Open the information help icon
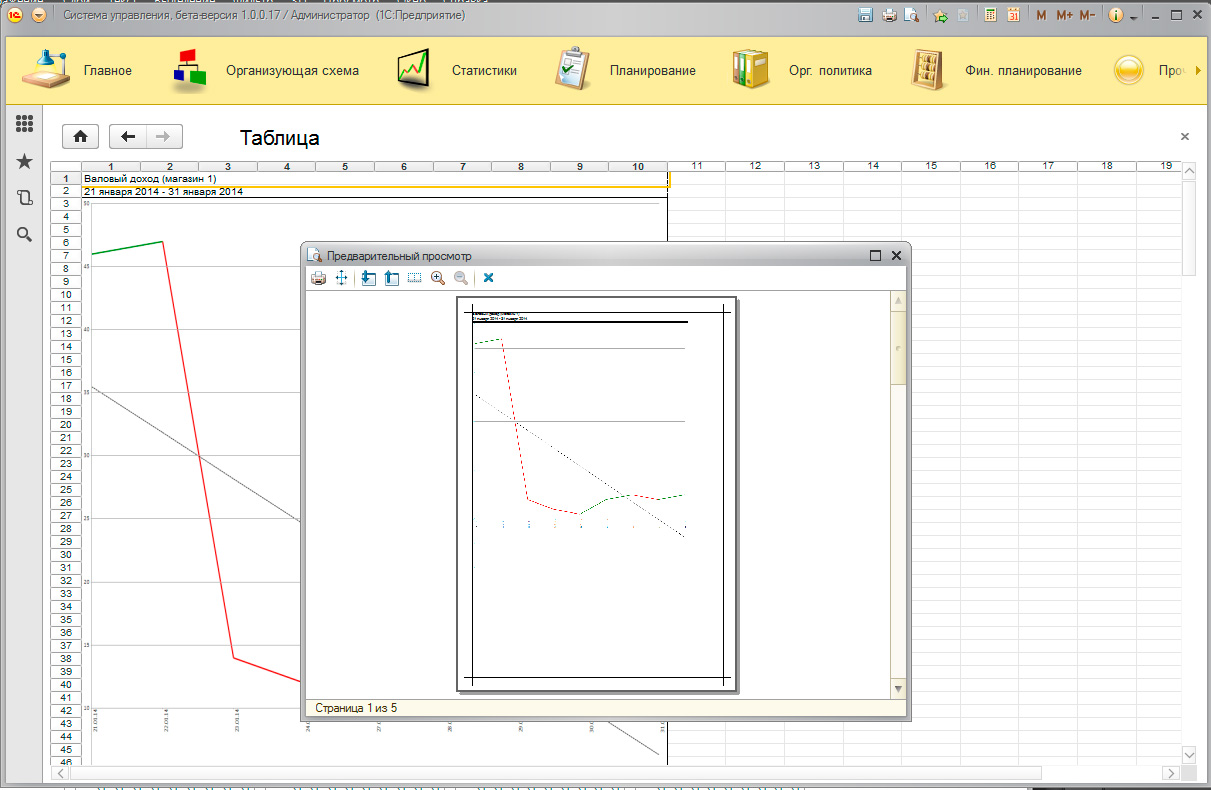The height and width of the screenshot is (790, 1211). pos(1116,16)
